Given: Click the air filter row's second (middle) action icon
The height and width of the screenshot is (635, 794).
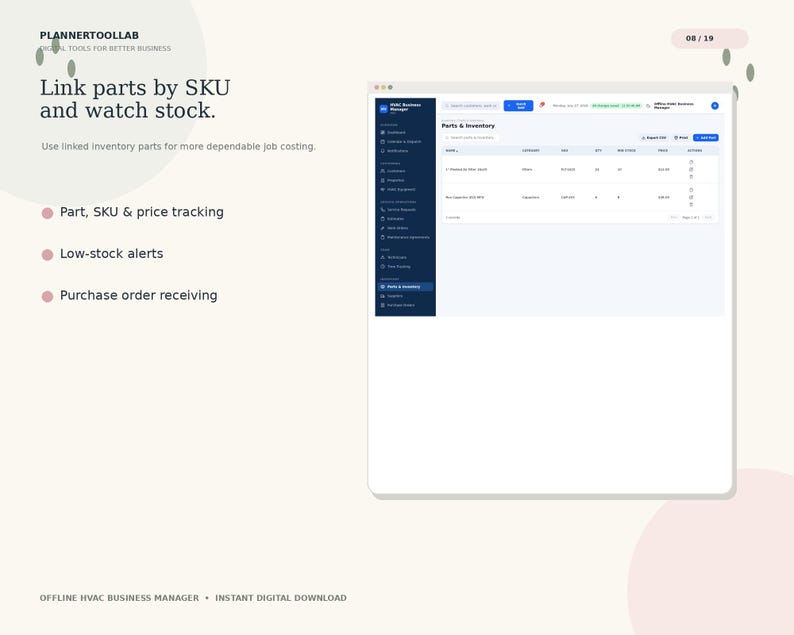Looking at the screenshot, I should [x=691, y=170].
